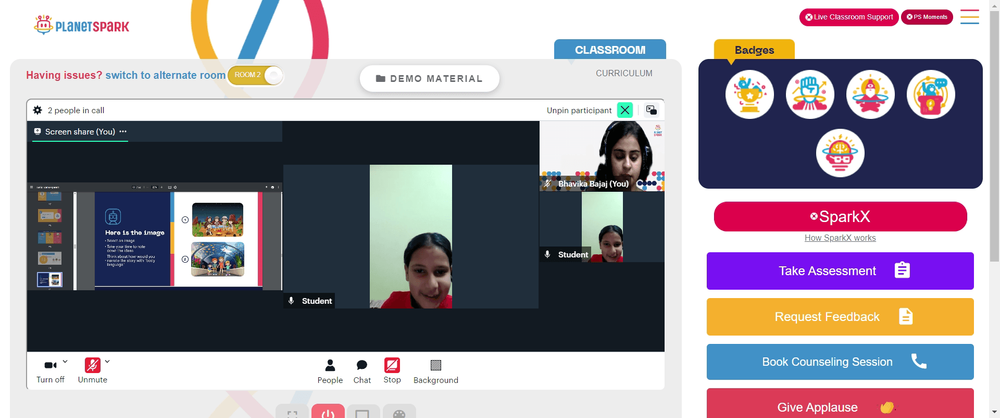Click the pinned Student main video
This screenshot has width=1000, height=418.
pyautogui.click(x=411, y=236)
